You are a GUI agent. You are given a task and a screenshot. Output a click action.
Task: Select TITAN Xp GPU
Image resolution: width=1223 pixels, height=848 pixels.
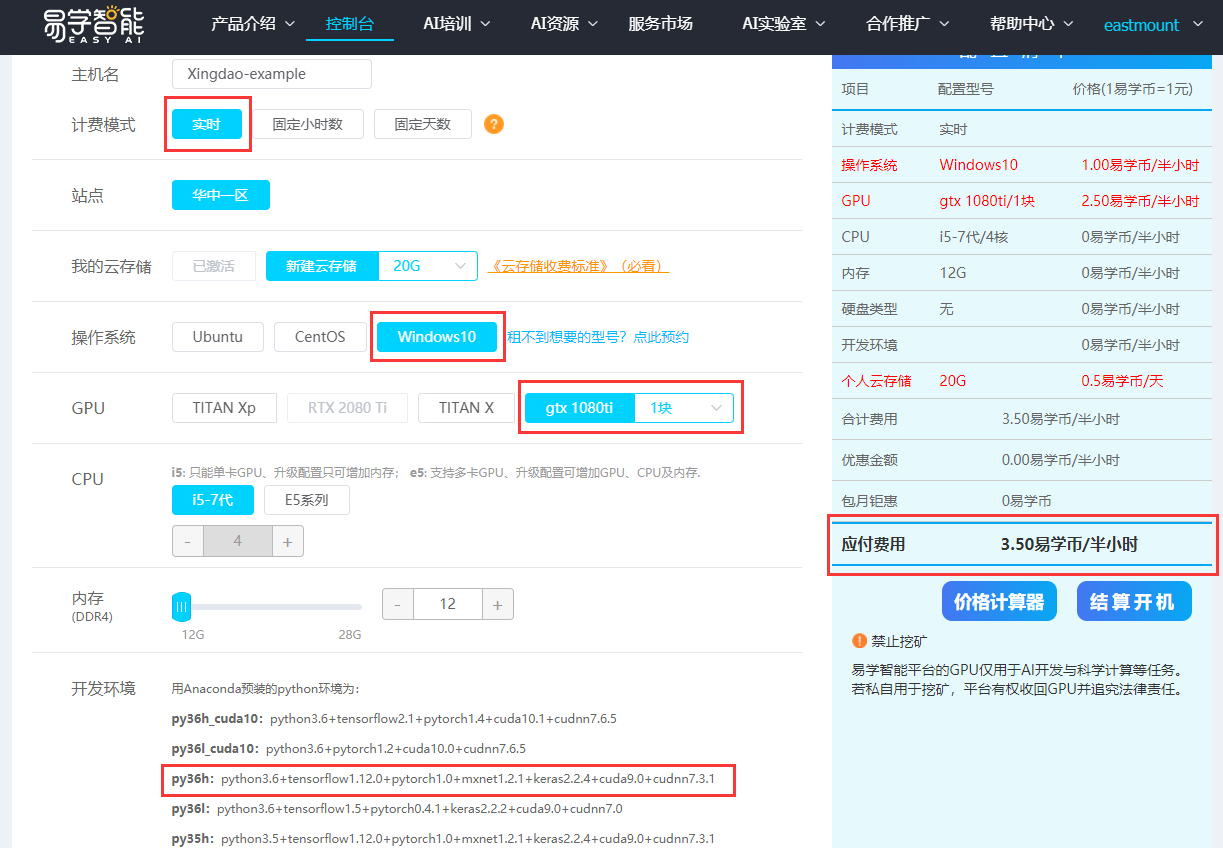point(224,408)
